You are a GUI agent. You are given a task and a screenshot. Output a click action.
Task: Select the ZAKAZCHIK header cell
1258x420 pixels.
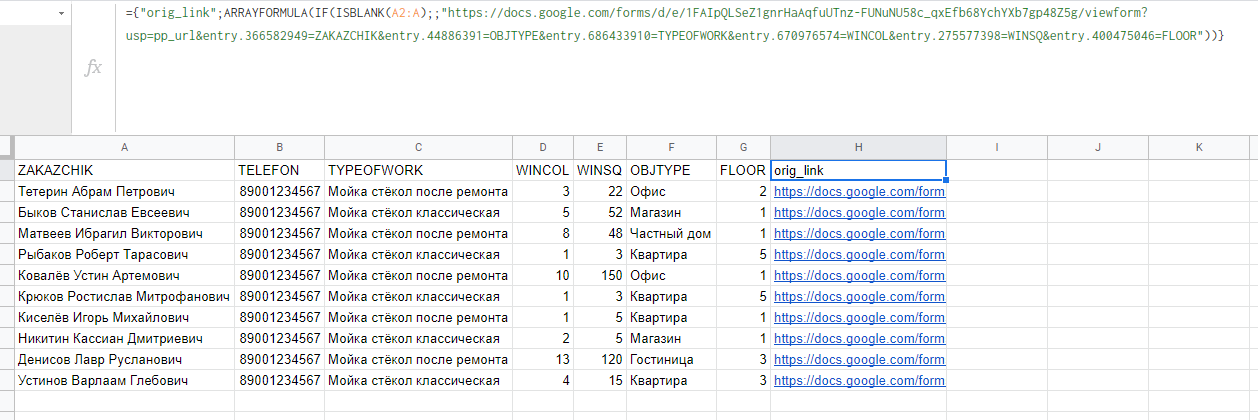(124, 170)
